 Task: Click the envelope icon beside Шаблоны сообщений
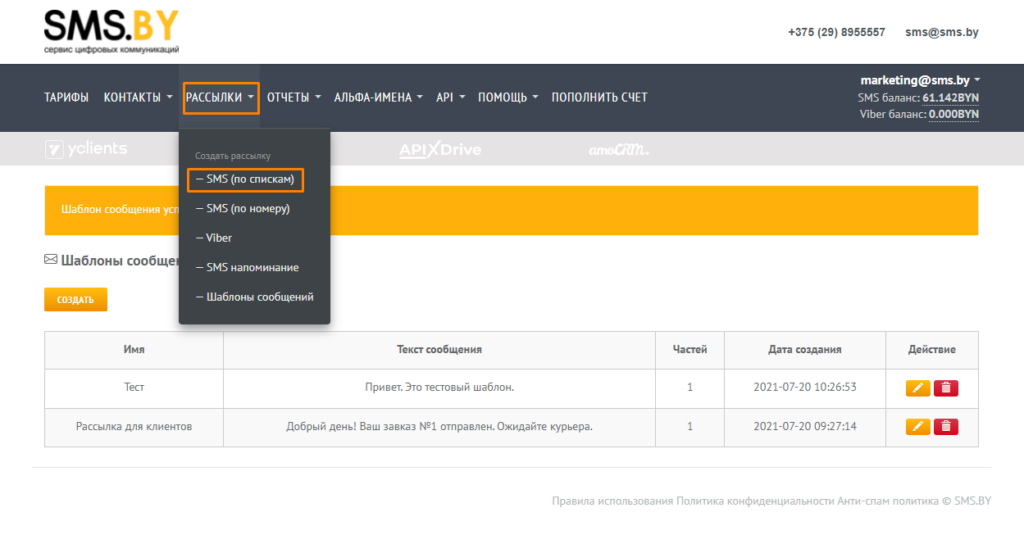point(51,259)
